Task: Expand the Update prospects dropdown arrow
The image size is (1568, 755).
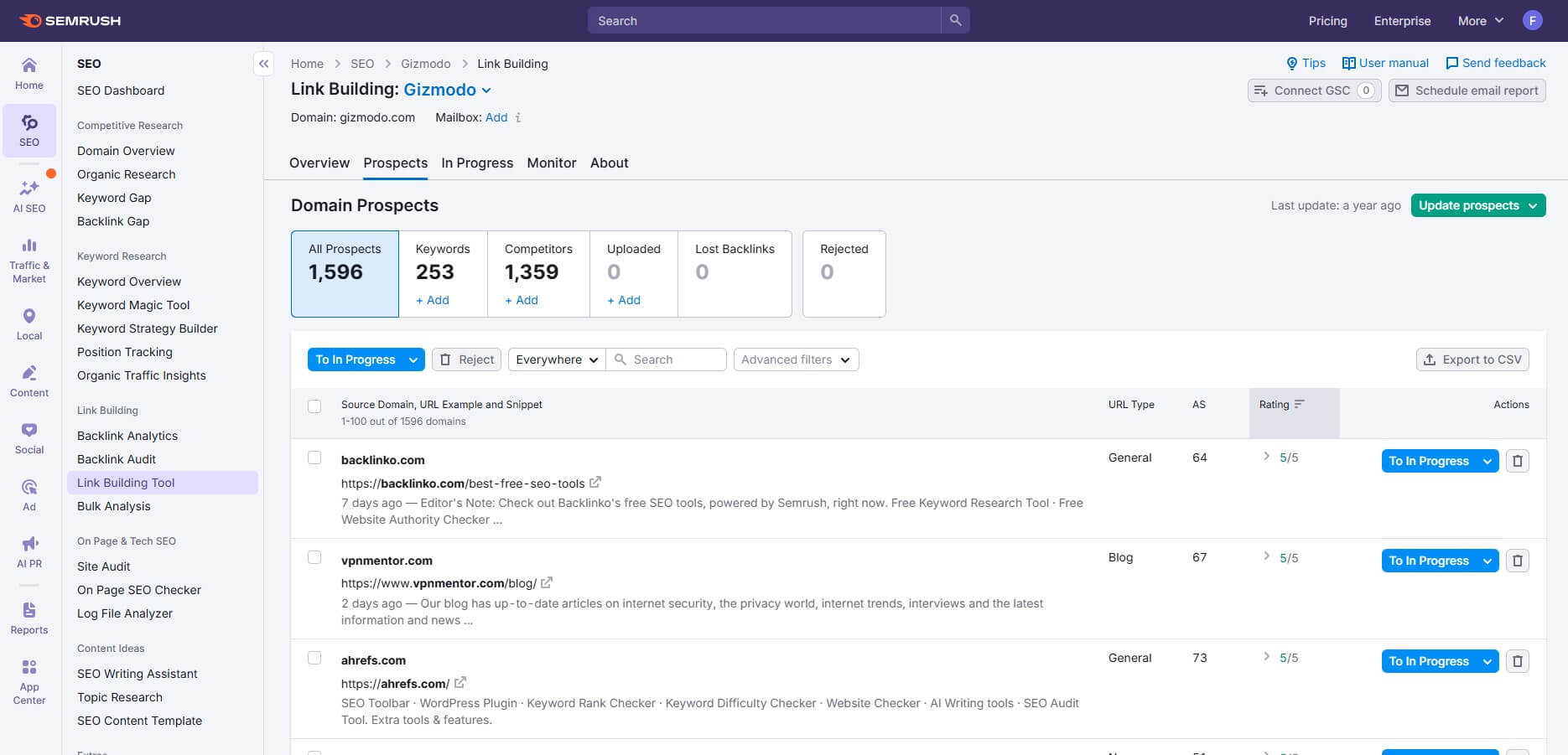Action: coord(1533,206)
